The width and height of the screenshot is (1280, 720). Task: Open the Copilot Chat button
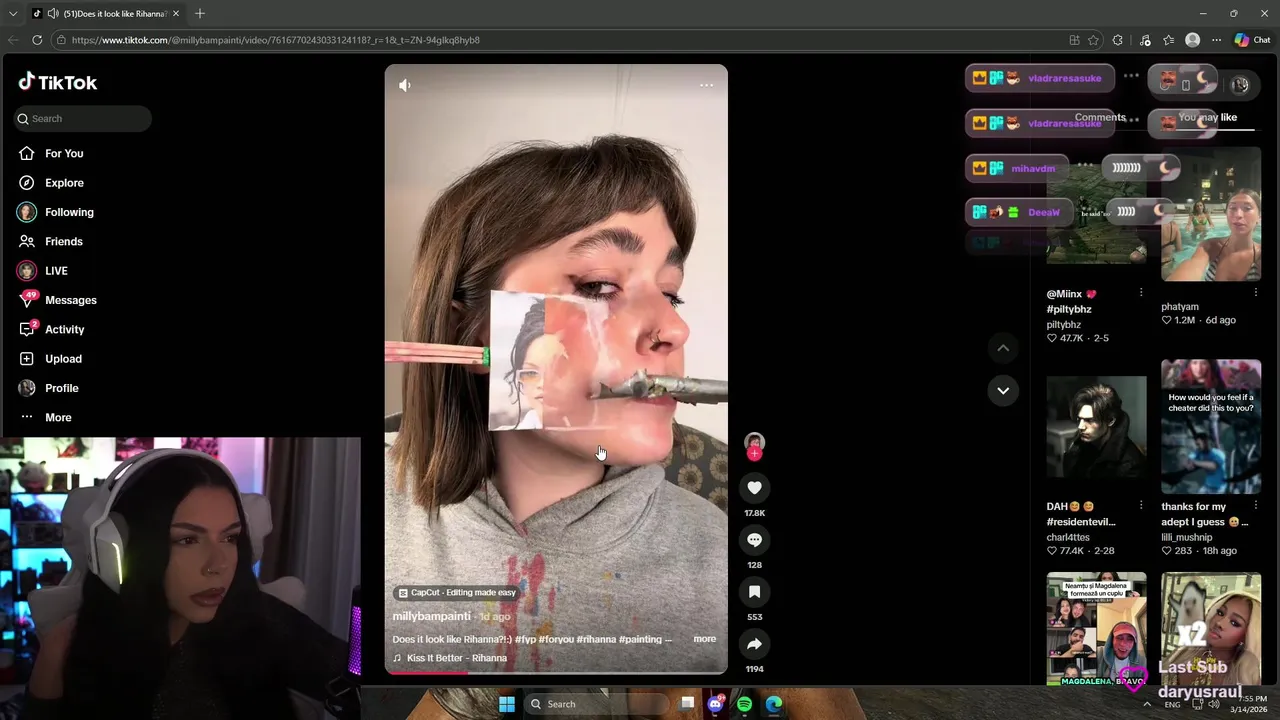pos(1252,40)
